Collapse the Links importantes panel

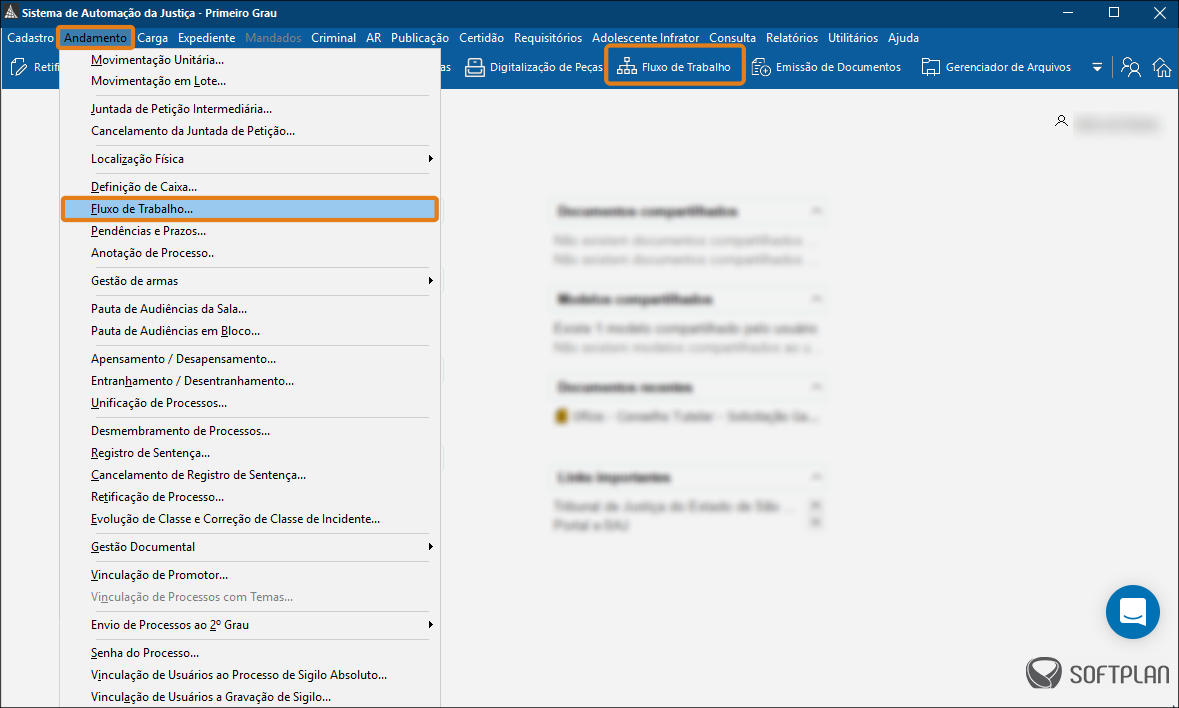817,477
